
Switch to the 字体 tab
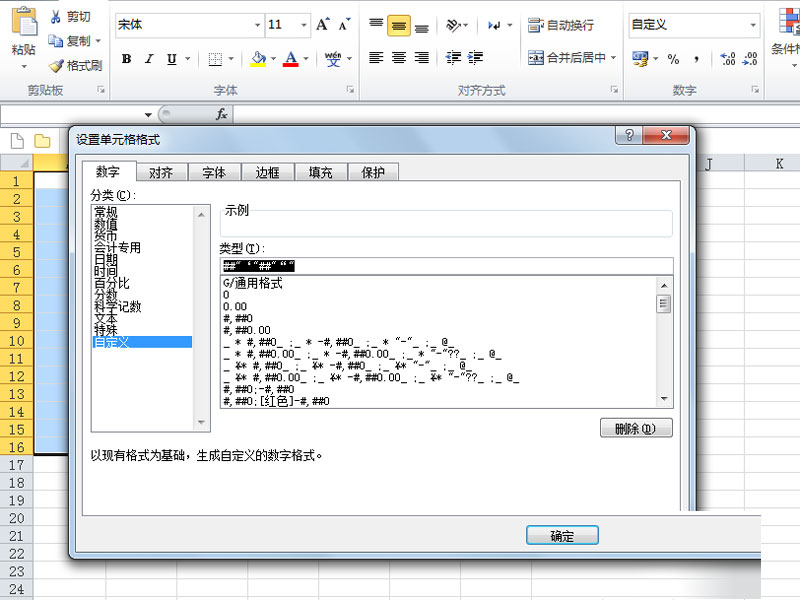[214, 173]
